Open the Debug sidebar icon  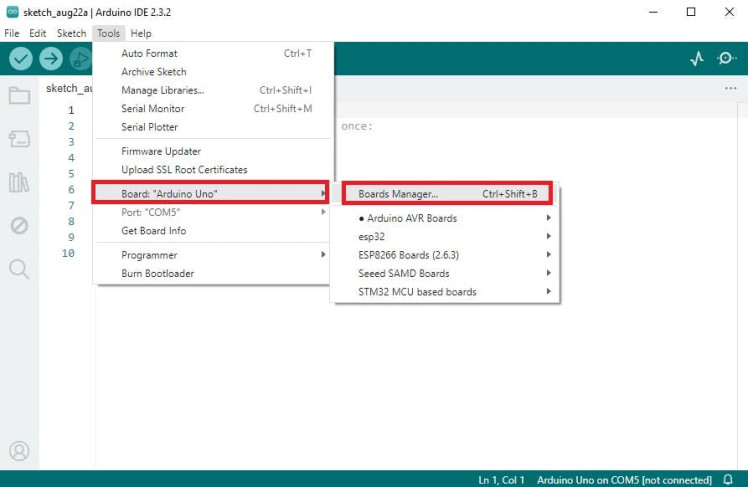point(20,226)
